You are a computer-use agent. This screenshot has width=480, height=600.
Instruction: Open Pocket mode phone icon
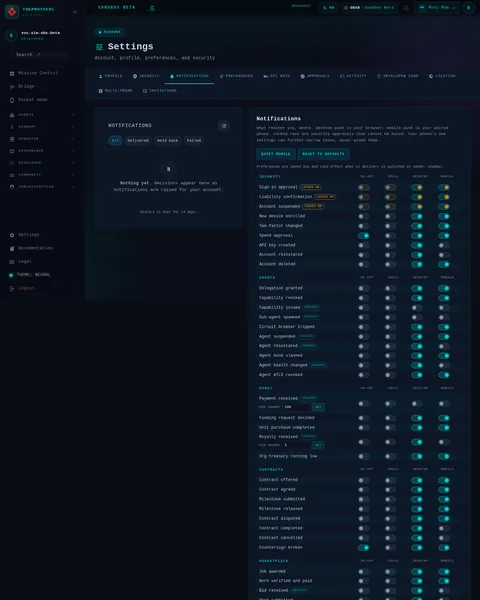click(x=12, y=100)
